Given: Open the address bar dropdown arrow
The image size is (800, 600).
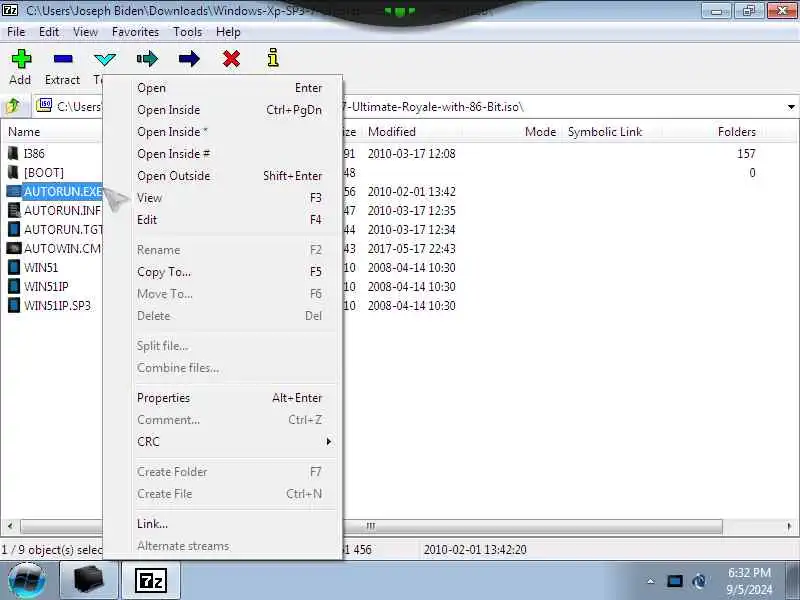Looking at the screenshot, I should [791, 107].
